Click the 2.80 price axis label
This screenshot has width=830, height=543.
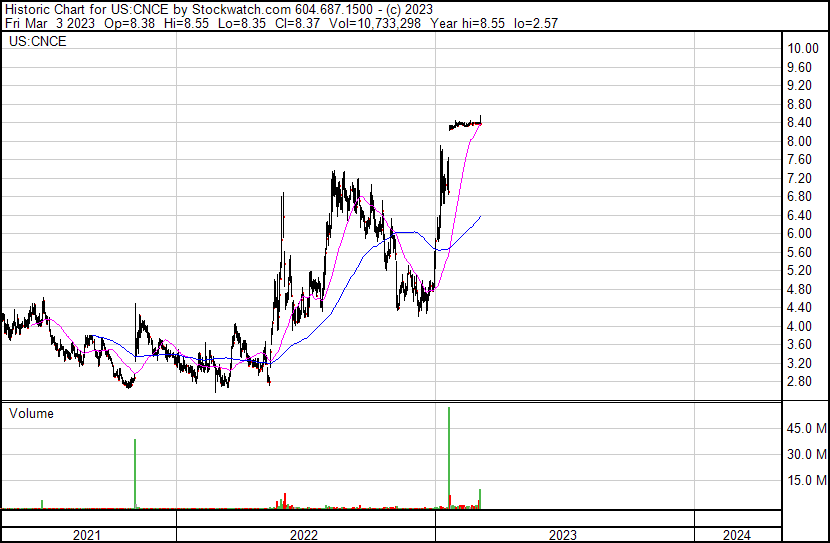[799, 382]
